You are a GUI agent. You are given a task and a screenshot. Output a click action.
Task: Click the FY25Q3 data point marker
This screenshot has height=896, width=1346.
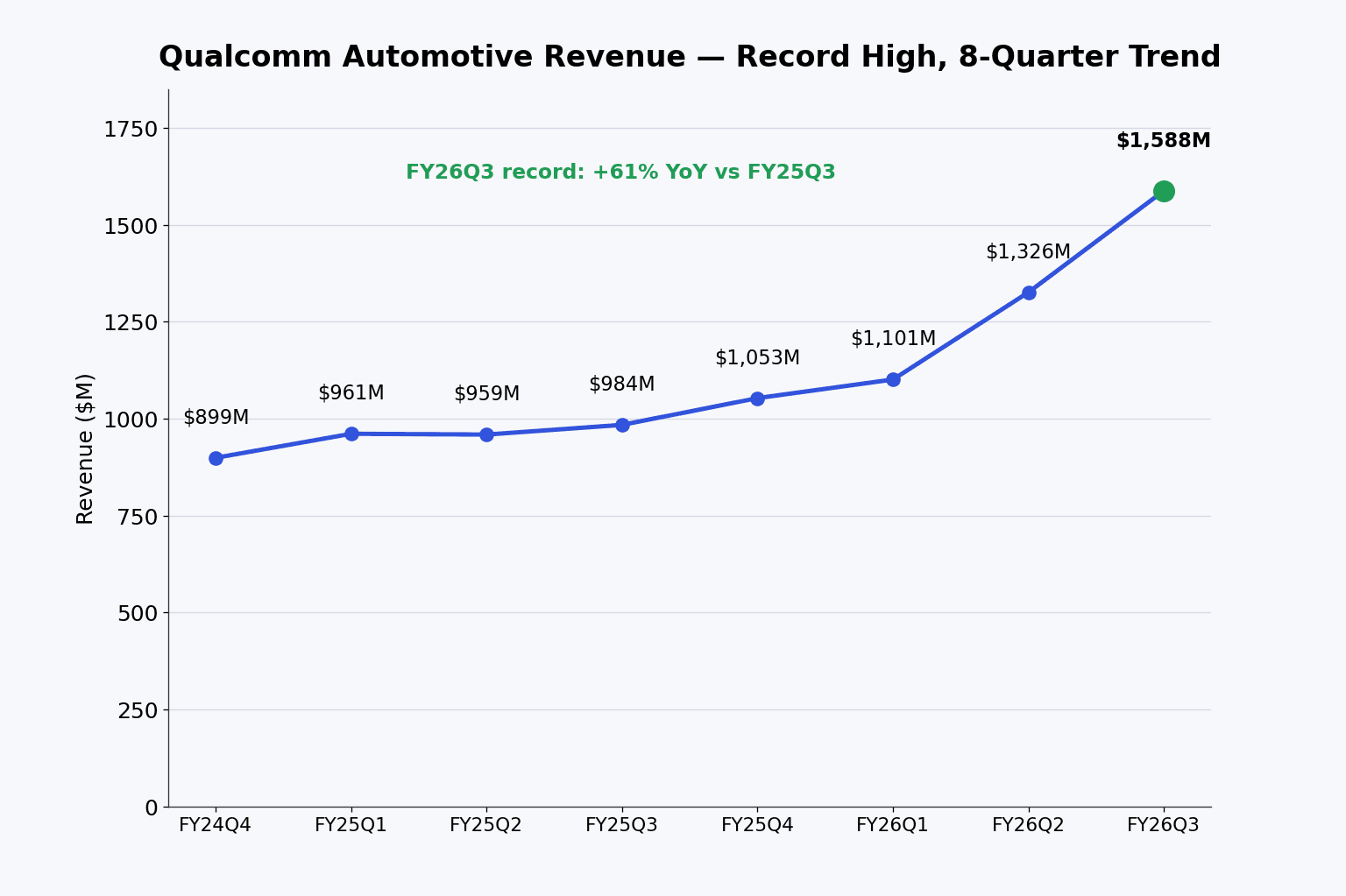coord(622,425)
